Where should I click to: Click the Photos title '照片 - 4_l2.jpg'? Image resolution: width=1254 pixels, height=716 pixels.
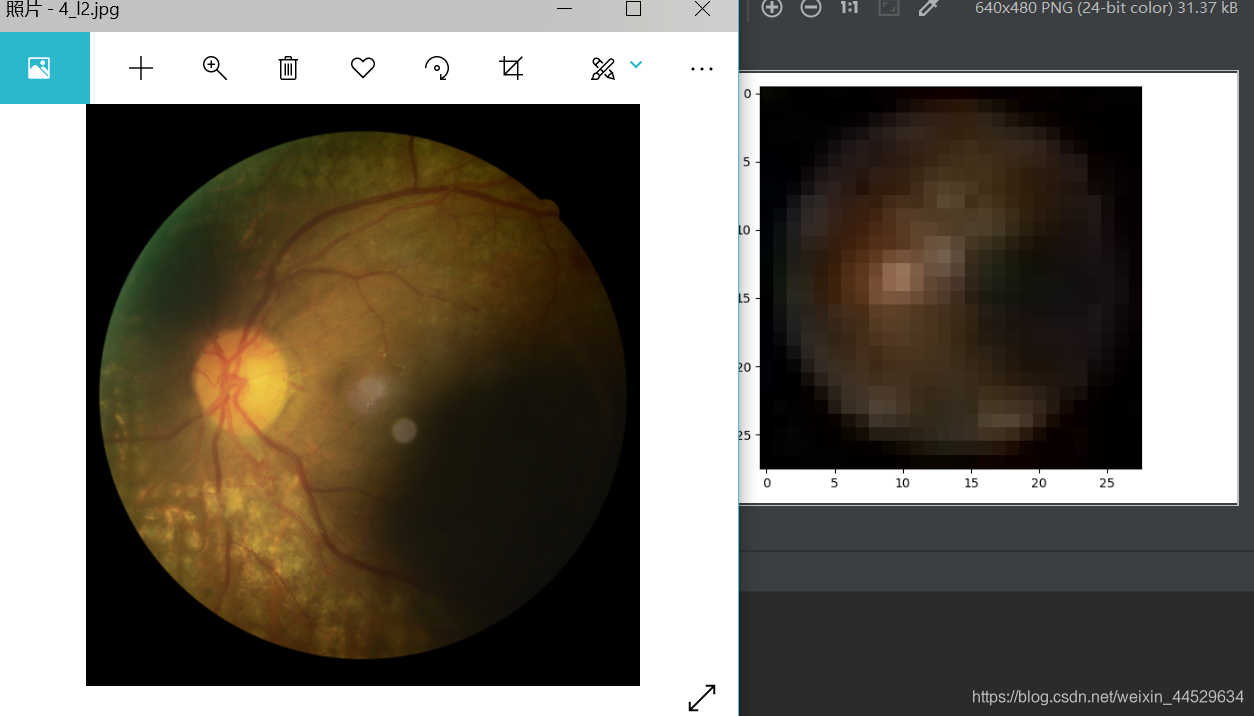tap(63, 9)
